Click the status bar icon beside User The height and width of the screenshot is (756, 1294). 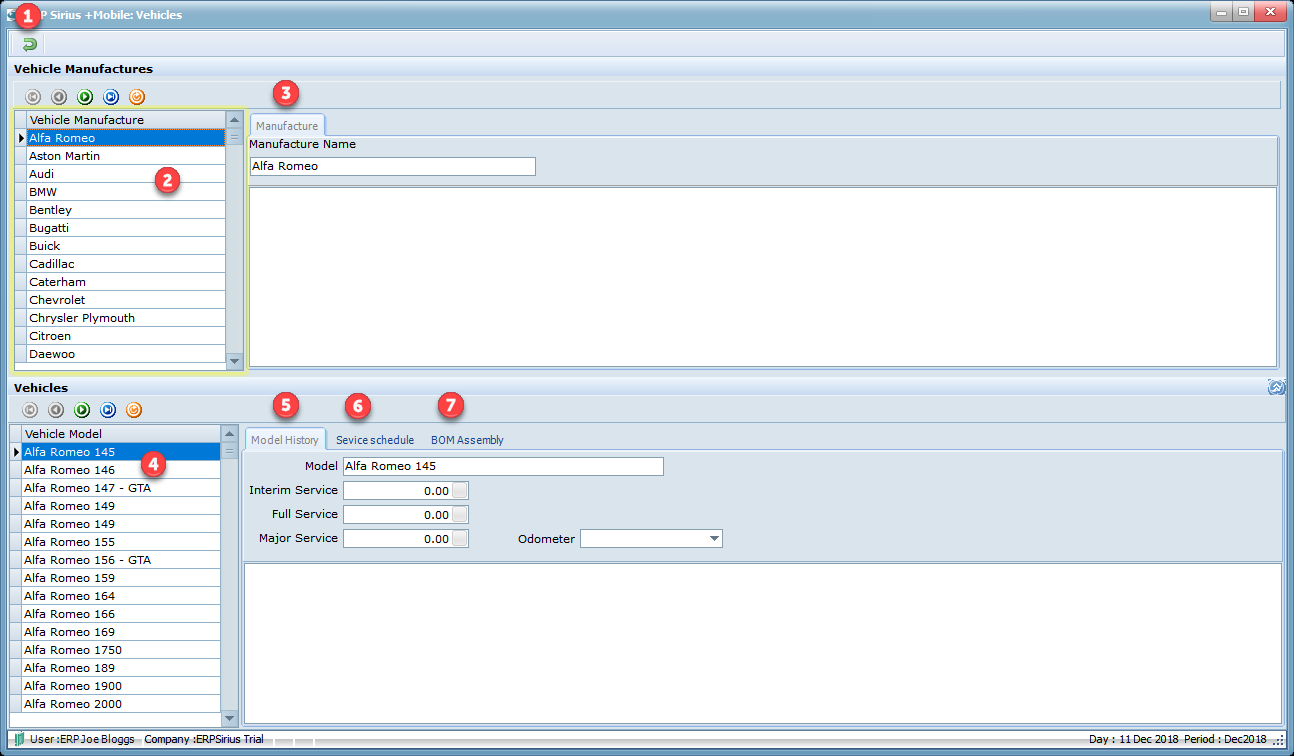click(x=18, y=739)
